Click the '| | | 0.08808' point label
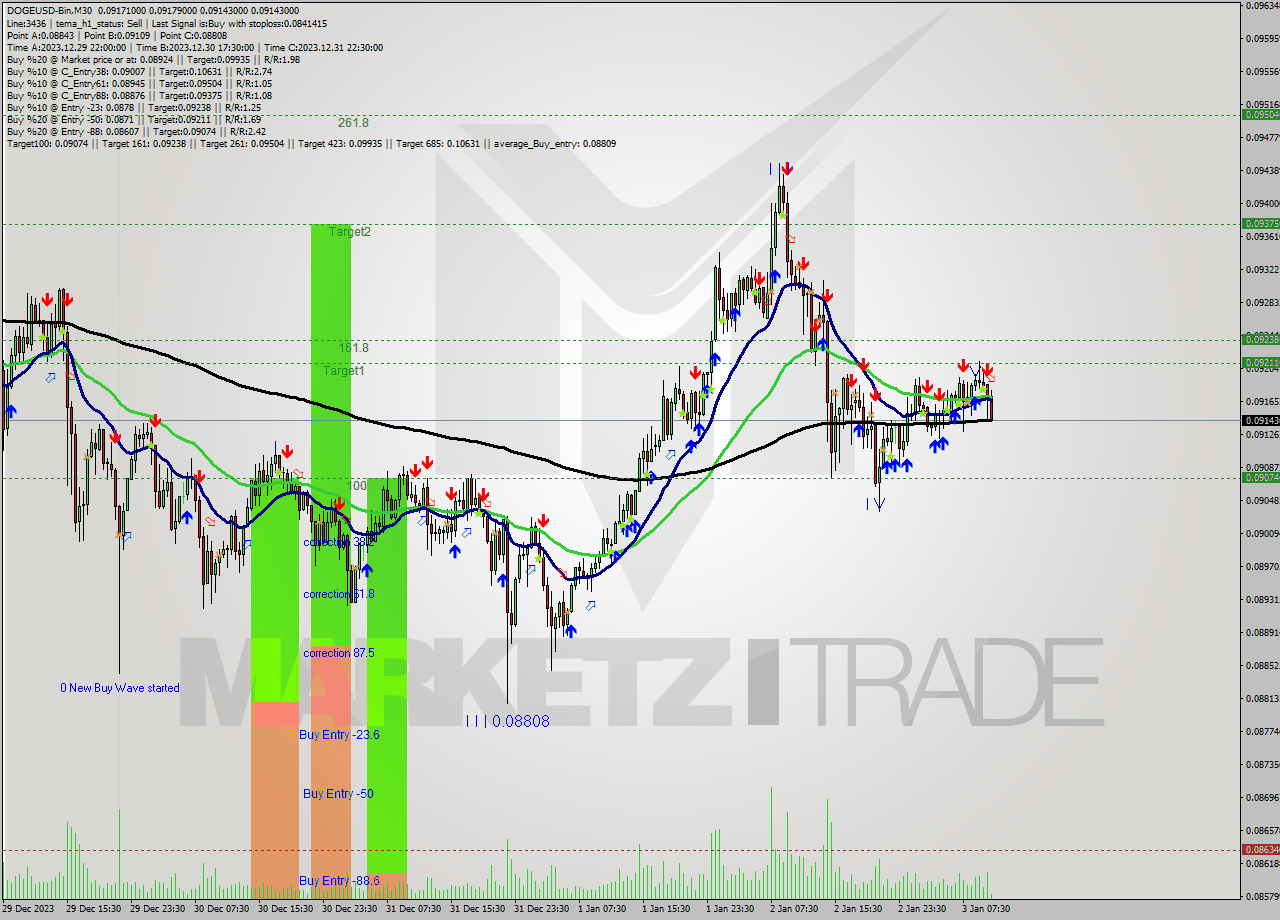This screenshot has height=920, width=1280. click(x=508, y=720)
